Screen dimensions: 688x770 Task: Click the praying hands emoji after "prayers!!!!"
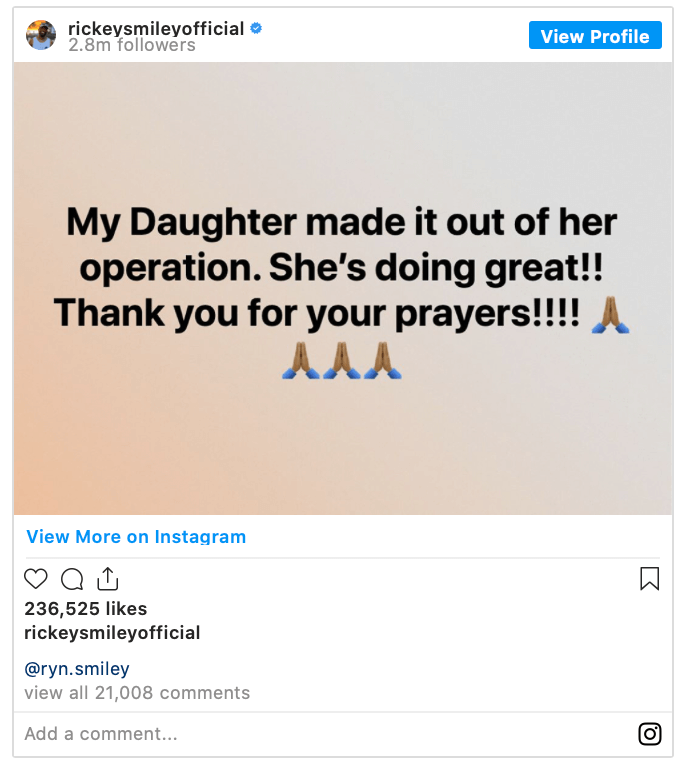pyautogui.click(x=609, y=314)
